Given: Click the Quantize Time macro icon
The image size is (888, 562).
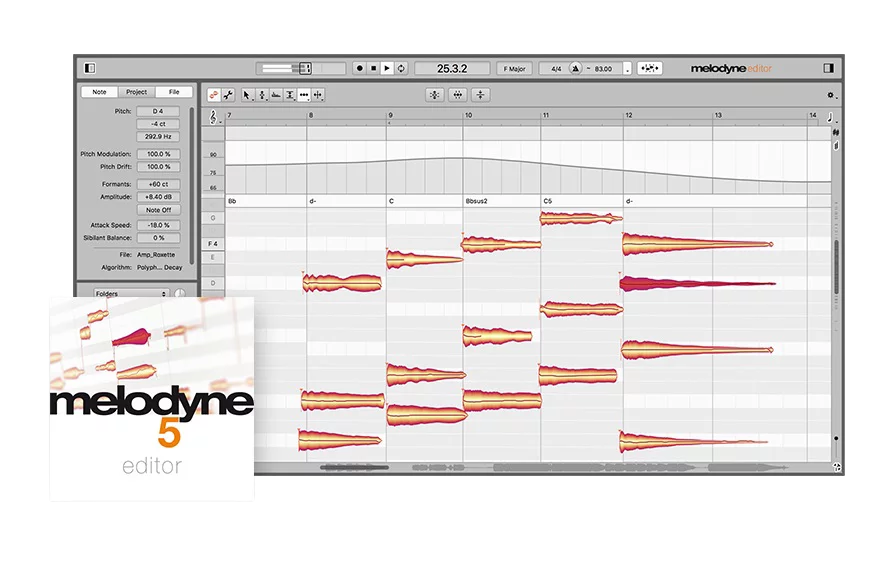Looking at the screenshot, I should coord(457,95).
